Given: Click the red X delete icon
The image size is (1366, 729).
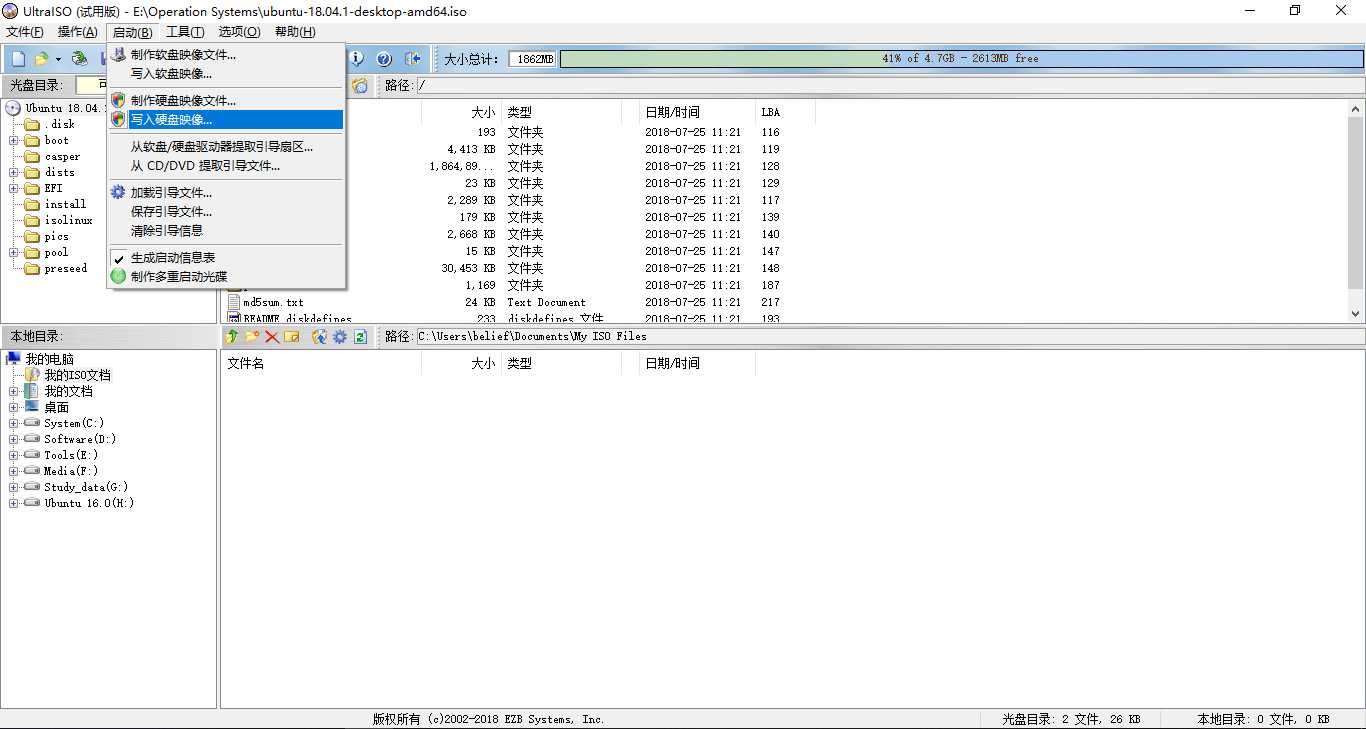Looking at the screenshot, I should pos(271,337).
